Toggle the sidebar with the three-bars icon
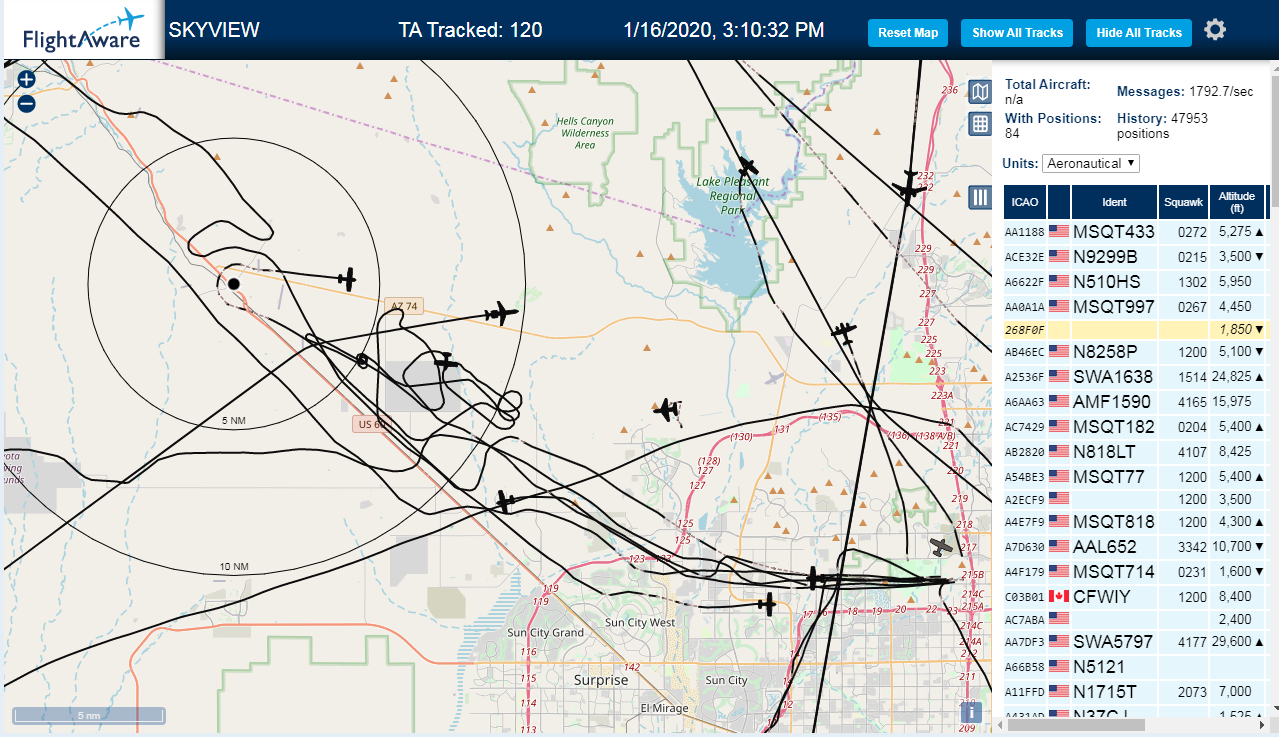 coord(980,197)
